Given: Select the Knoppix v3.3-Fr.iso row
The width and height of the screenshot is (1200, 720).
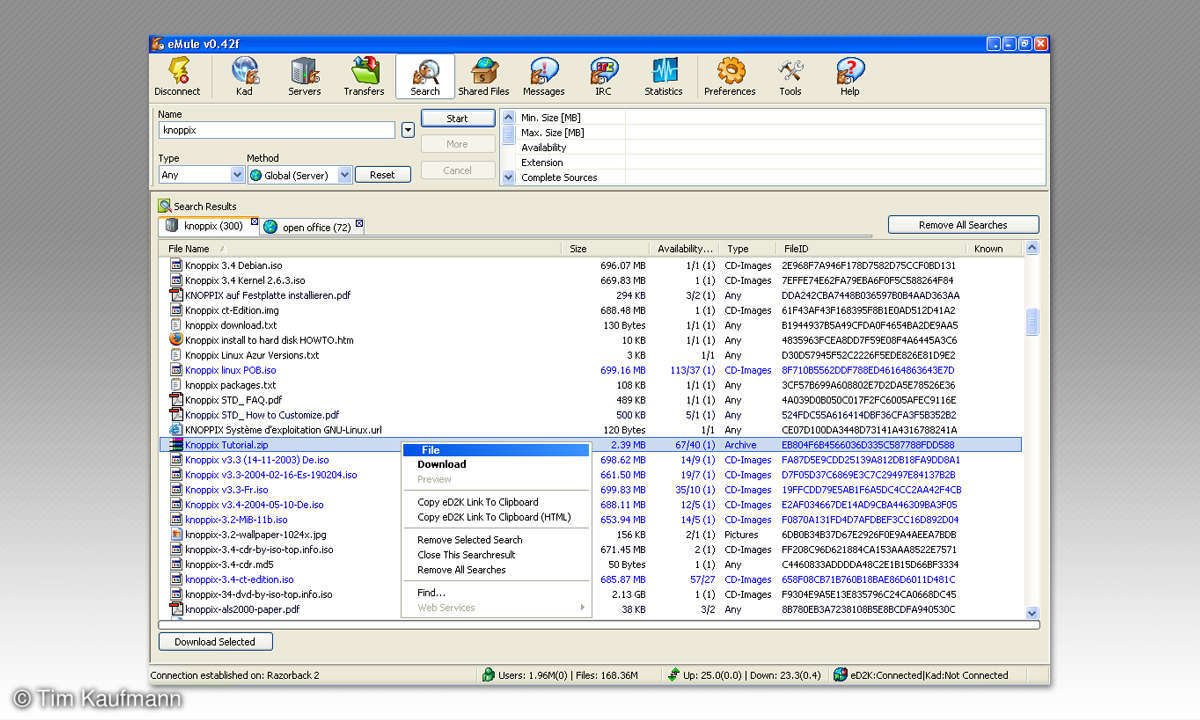Looking at the screenshot, I should pos(591,490).
